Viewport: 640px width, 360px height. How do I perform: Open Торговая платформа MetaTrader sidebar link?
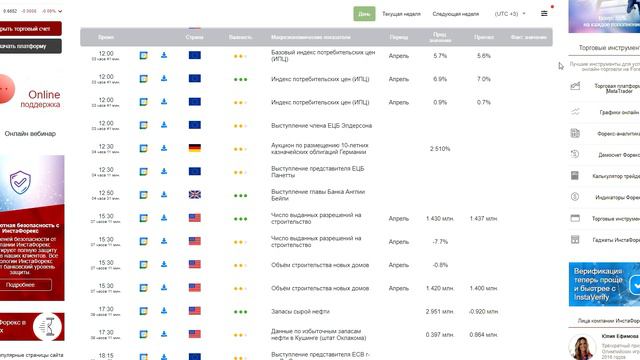pyautogui.click(x=617, y=88)
